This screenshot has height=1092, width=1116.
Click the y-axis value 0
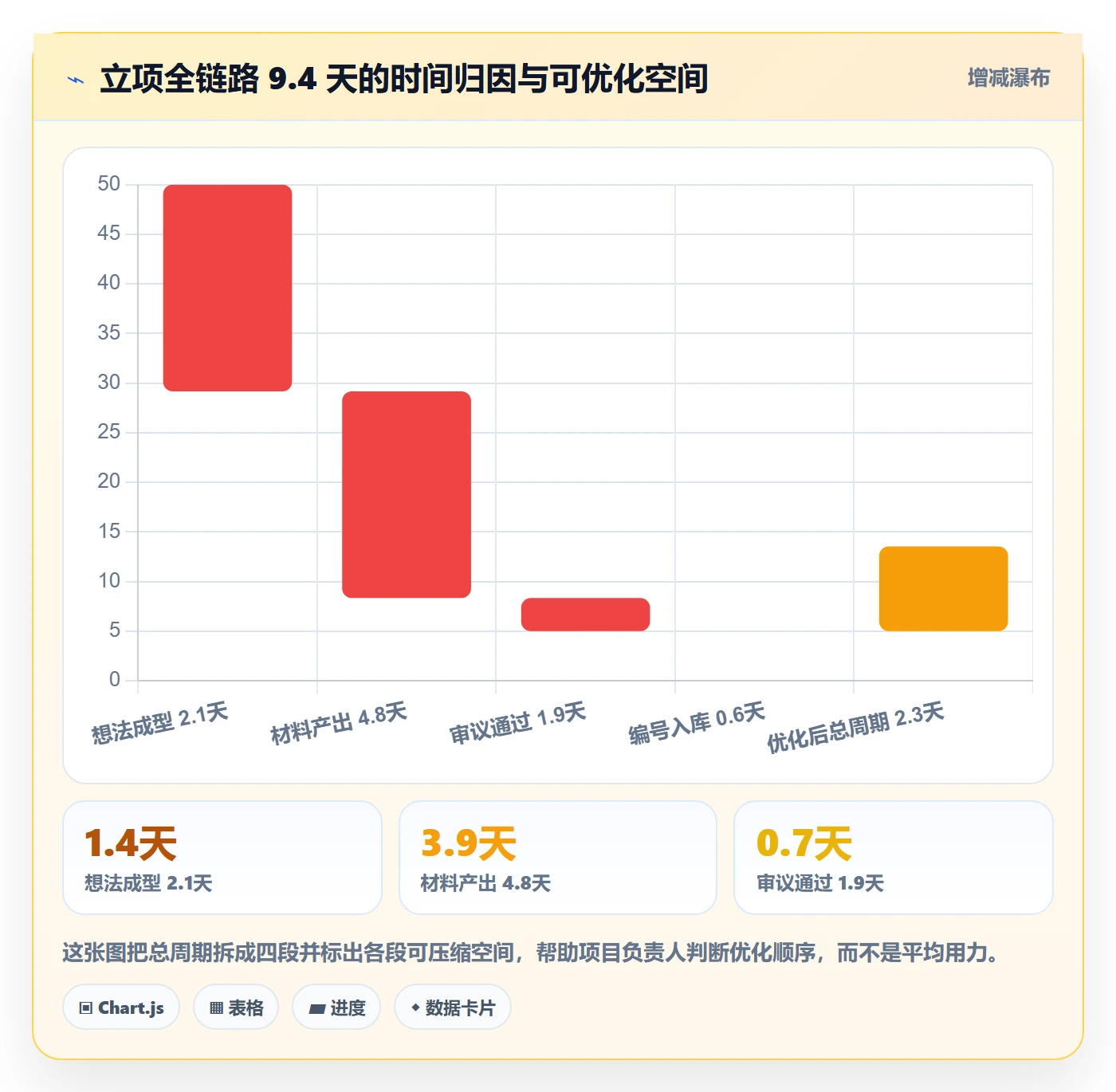[115, 680]
